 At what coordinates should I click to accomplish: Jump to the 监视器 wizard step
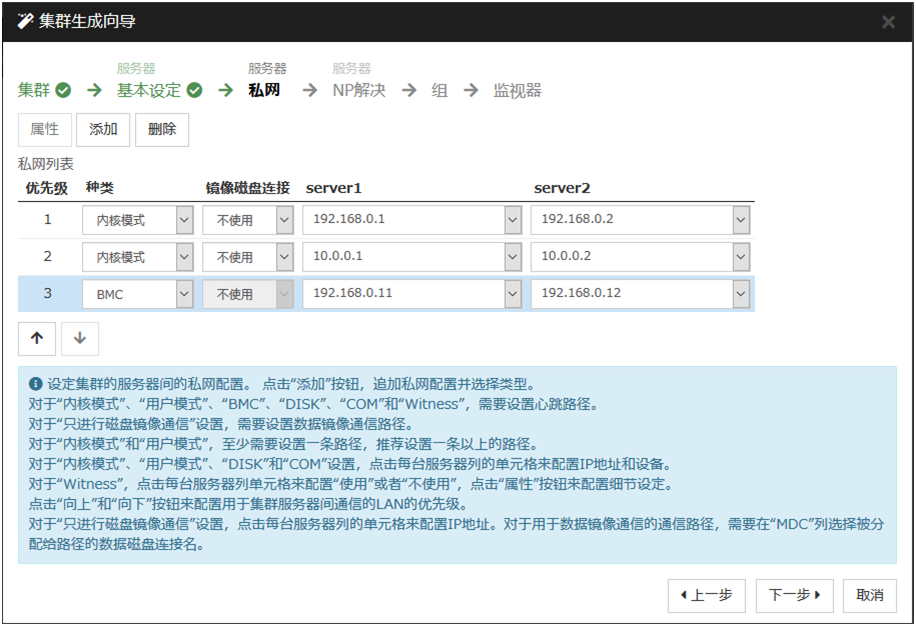(x=517, y=91)
